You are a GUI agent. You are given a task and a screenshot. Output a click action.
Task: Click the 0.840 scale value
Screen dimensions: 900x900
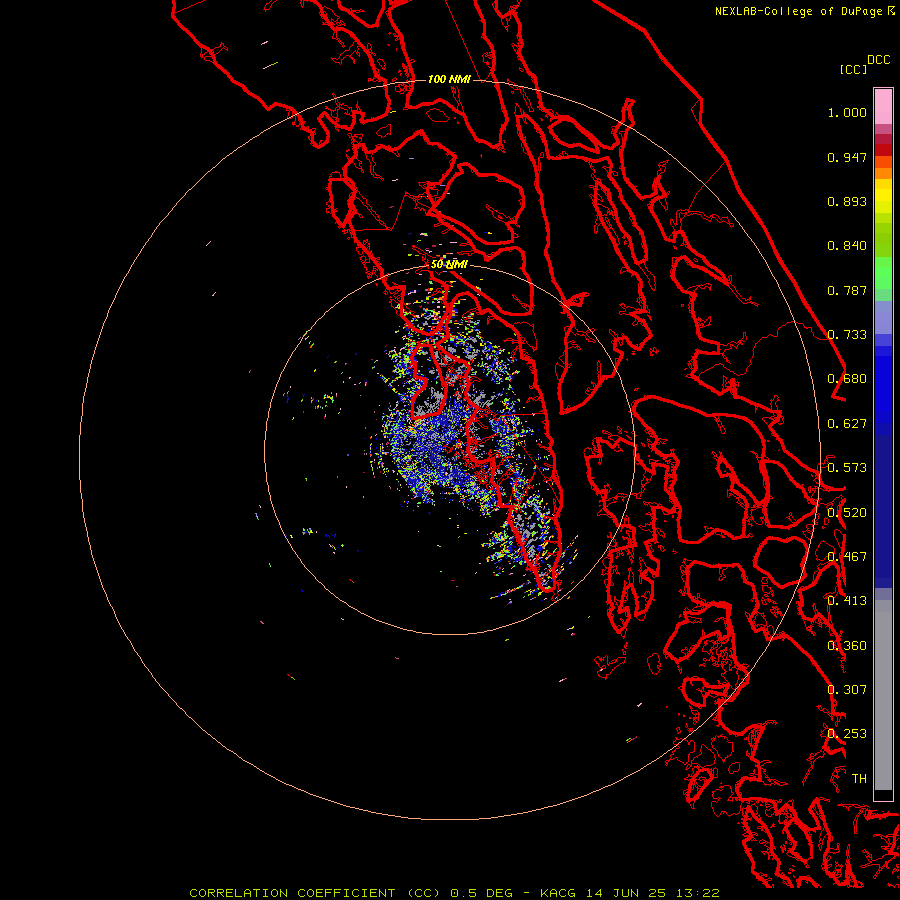pos(847,246)
